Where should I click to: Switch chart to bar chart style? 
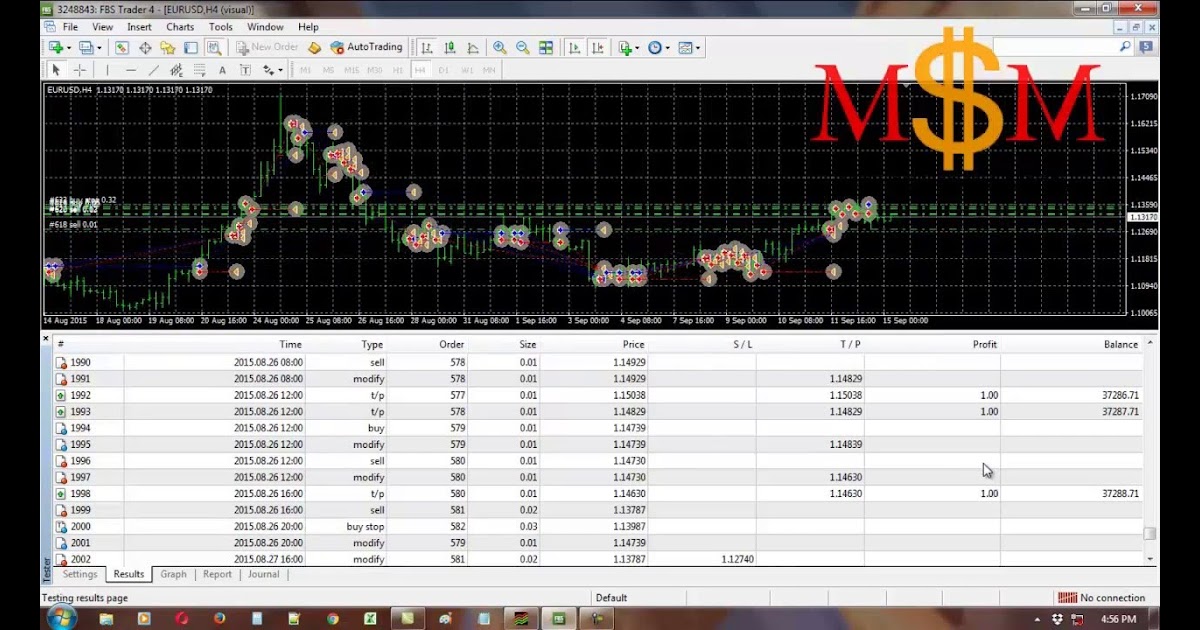pos(427,48)
